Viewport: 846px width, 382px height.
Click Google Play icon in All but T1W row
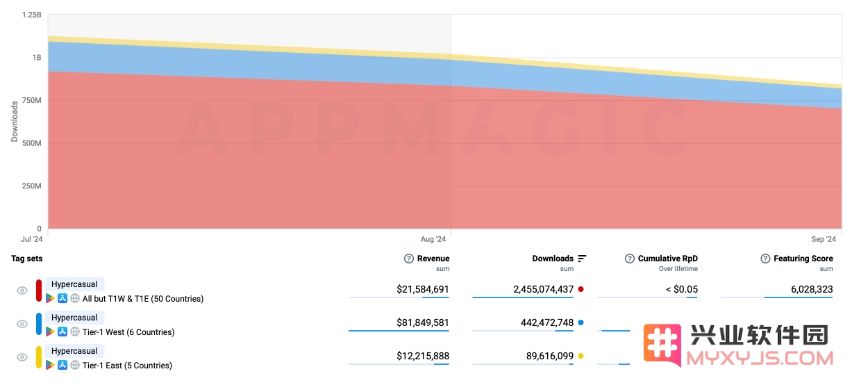(50, 298)
